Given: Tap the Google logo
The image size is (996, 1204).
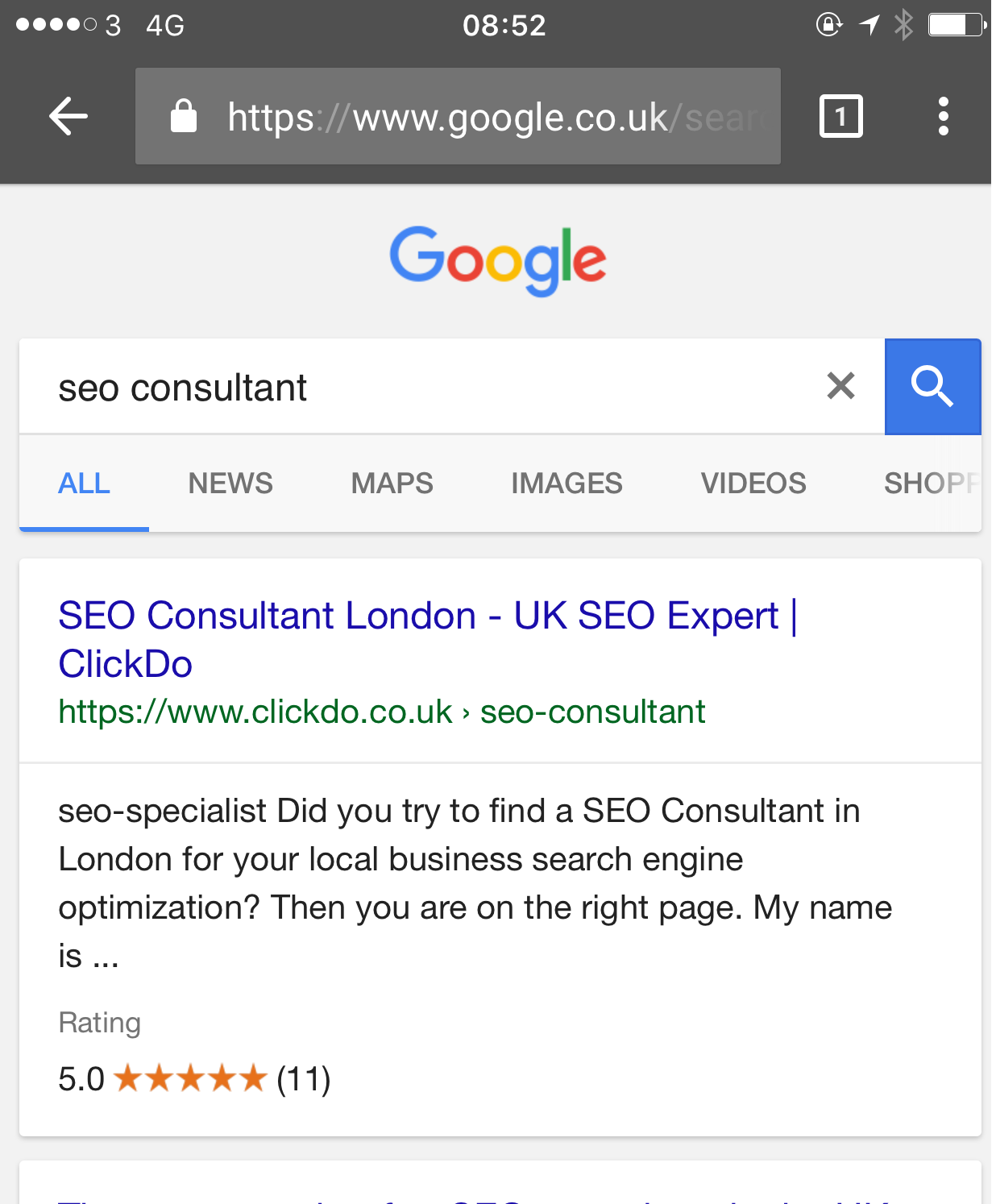Looking at the screenshot, I should pos(498,259).
